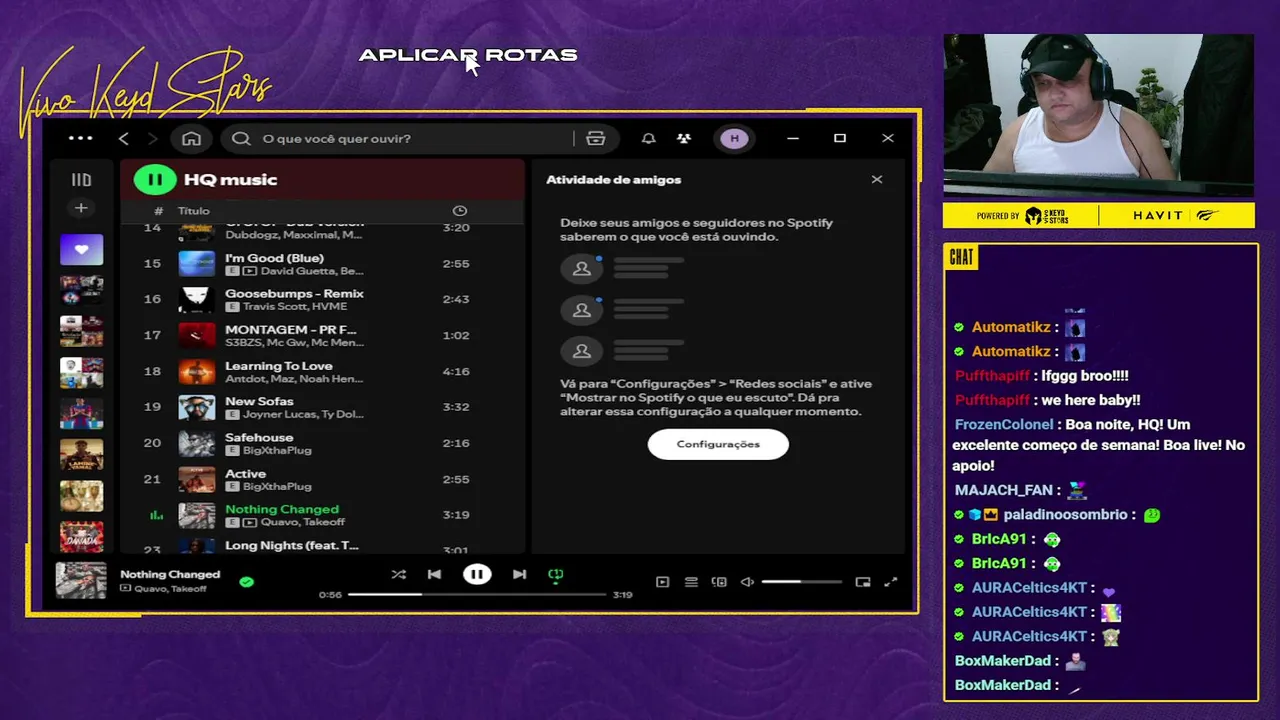The height and width of the screenshot is (720, 1280).
Task: Open the miniplayer icon
Action: (x=863, y=582)
